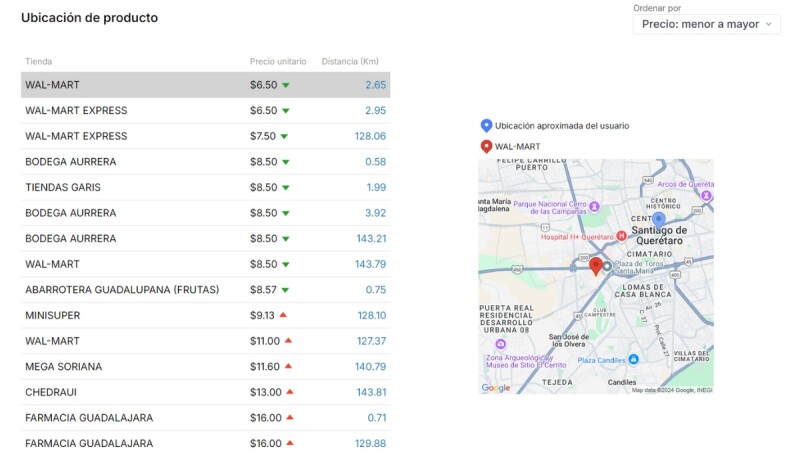Image resolution: width=800 pixels, height=453 pixels.
Task: Open the Ordenar por price sort dropdown
Action: pos(706,24)
